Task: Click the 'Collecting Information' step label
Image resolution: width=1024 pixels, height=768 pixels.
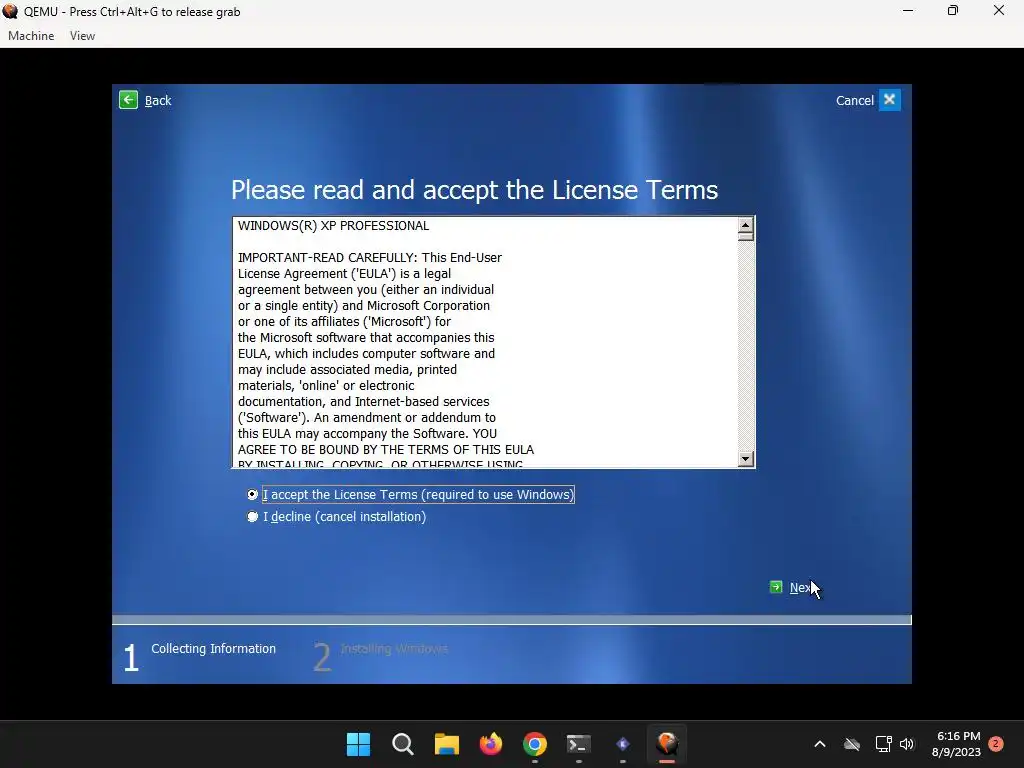Action: [214, 648]
